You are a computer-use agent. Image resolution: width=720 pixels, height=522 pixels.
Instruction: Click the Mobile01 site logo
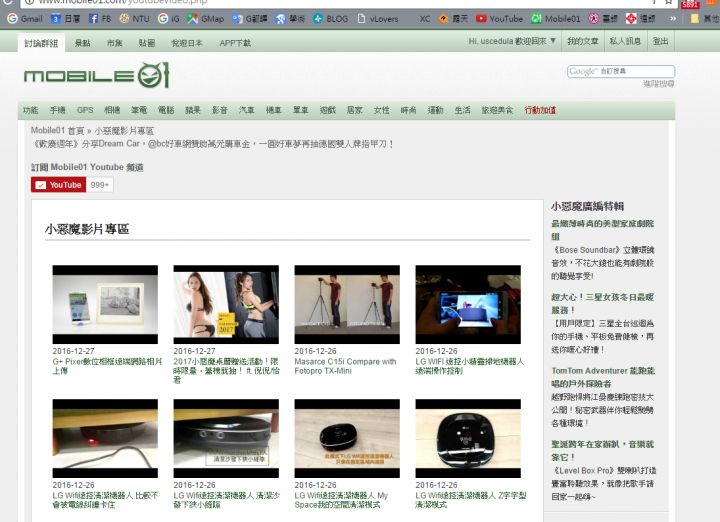click(x=96, y=76)
